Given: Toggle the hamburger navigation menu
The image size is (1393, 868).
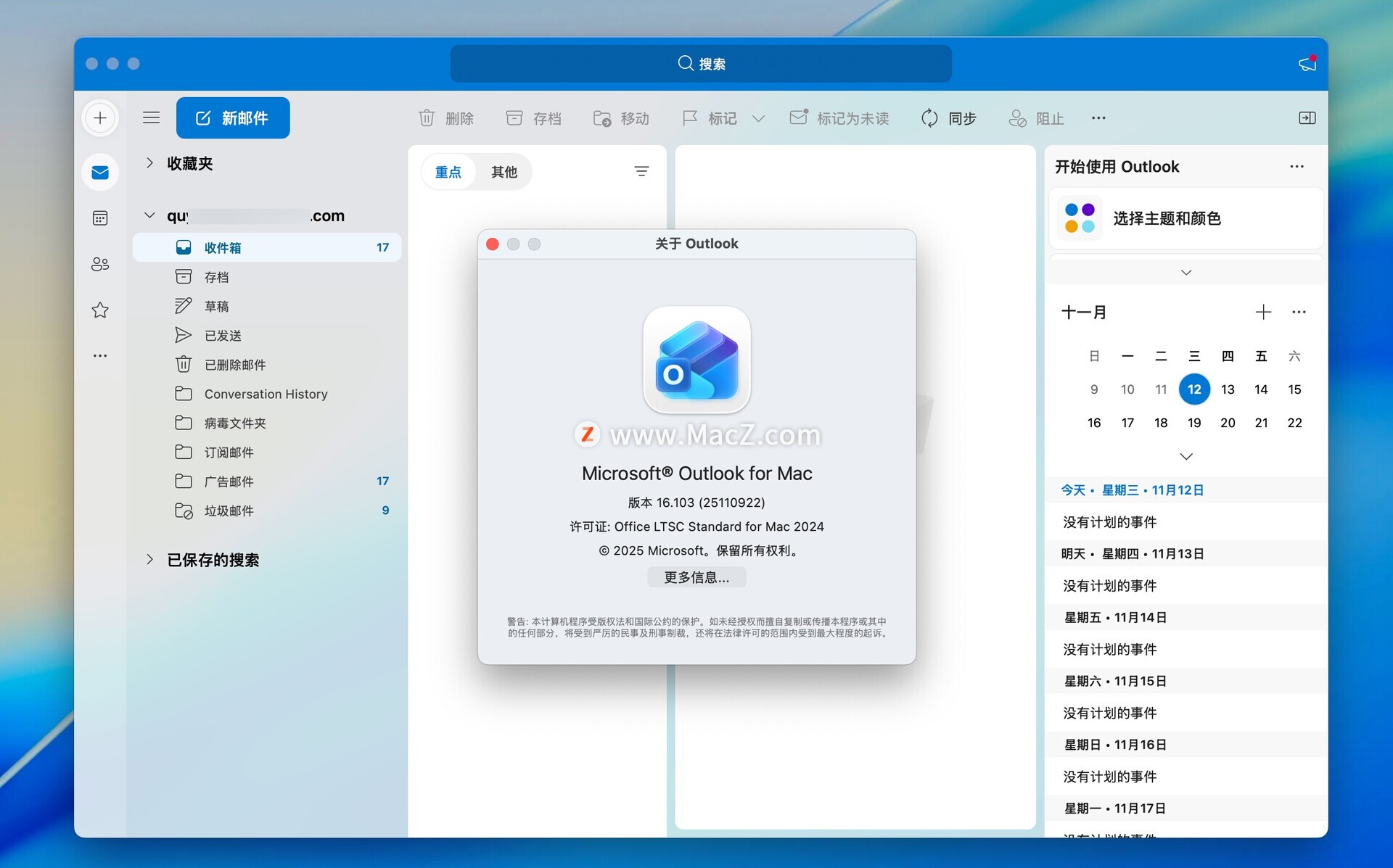Looking at the screenshot, I should 151,118.
